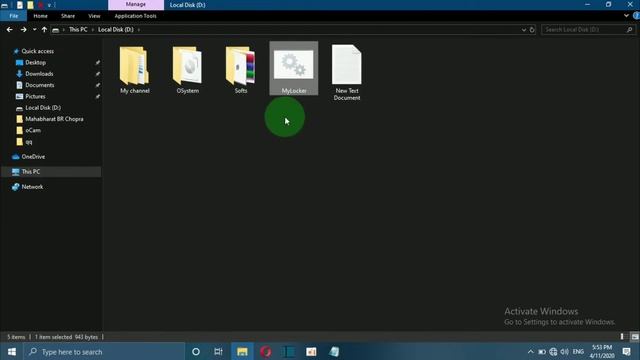Show hidden system tray icons
This screenshot has height=360, width=640.
[530, 351]
